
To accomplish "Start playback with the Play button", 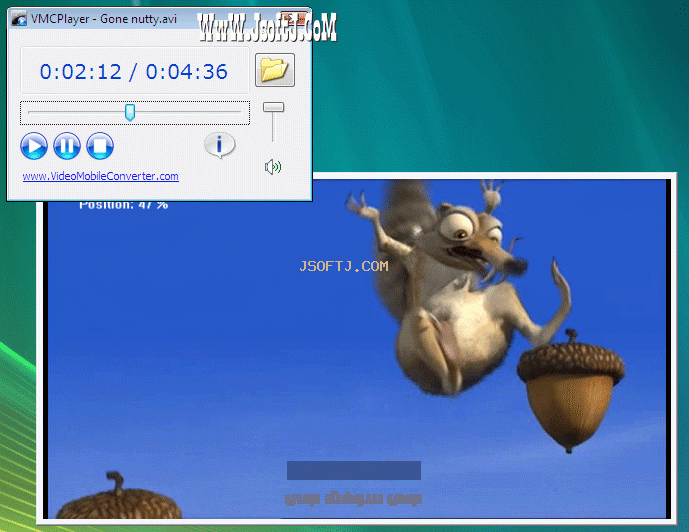I will [x=34, y=146].
